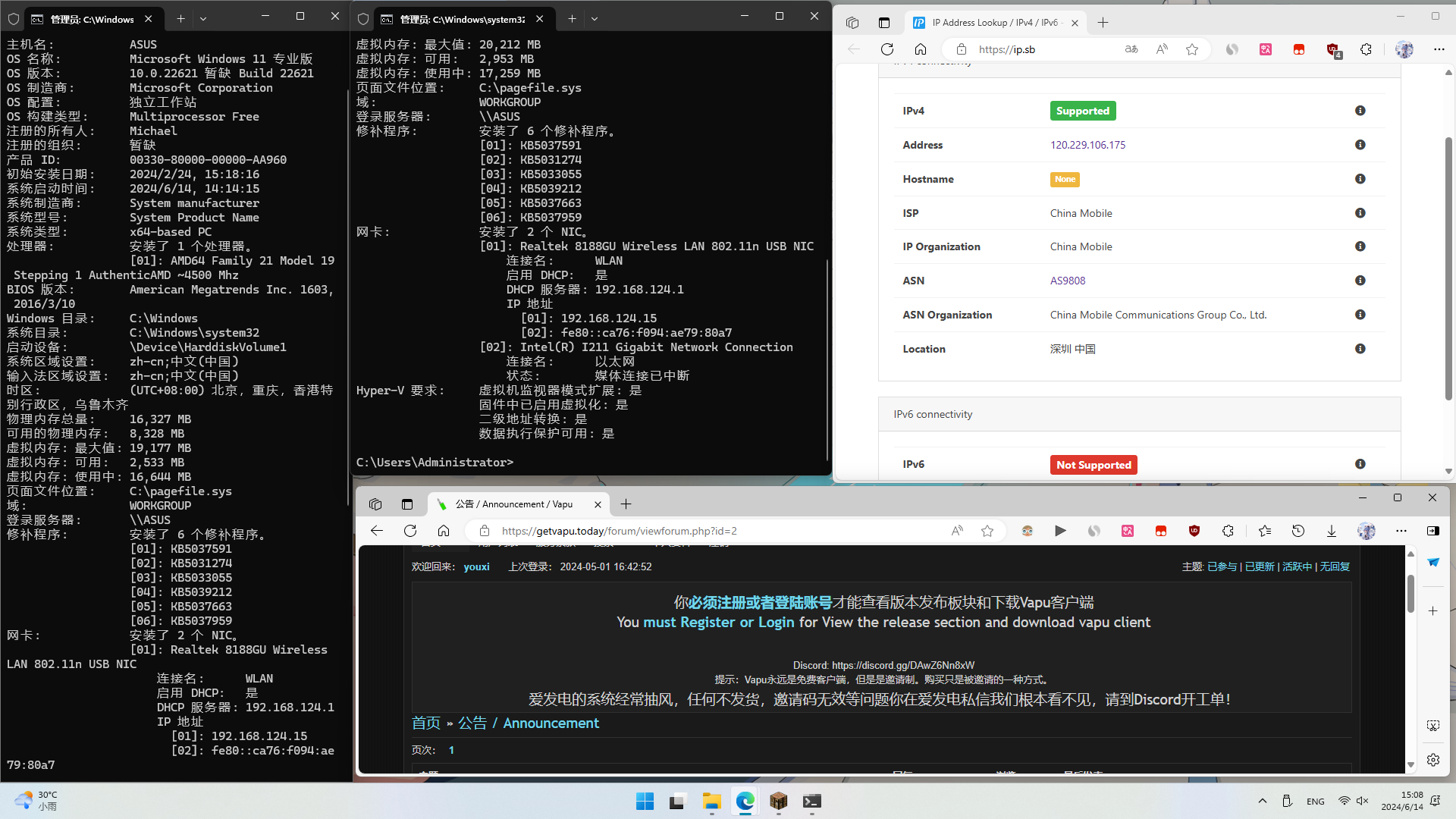Open workspaces in the ip.sb browser window
This screenshot has height=819, width=1456.
point(852,23)
